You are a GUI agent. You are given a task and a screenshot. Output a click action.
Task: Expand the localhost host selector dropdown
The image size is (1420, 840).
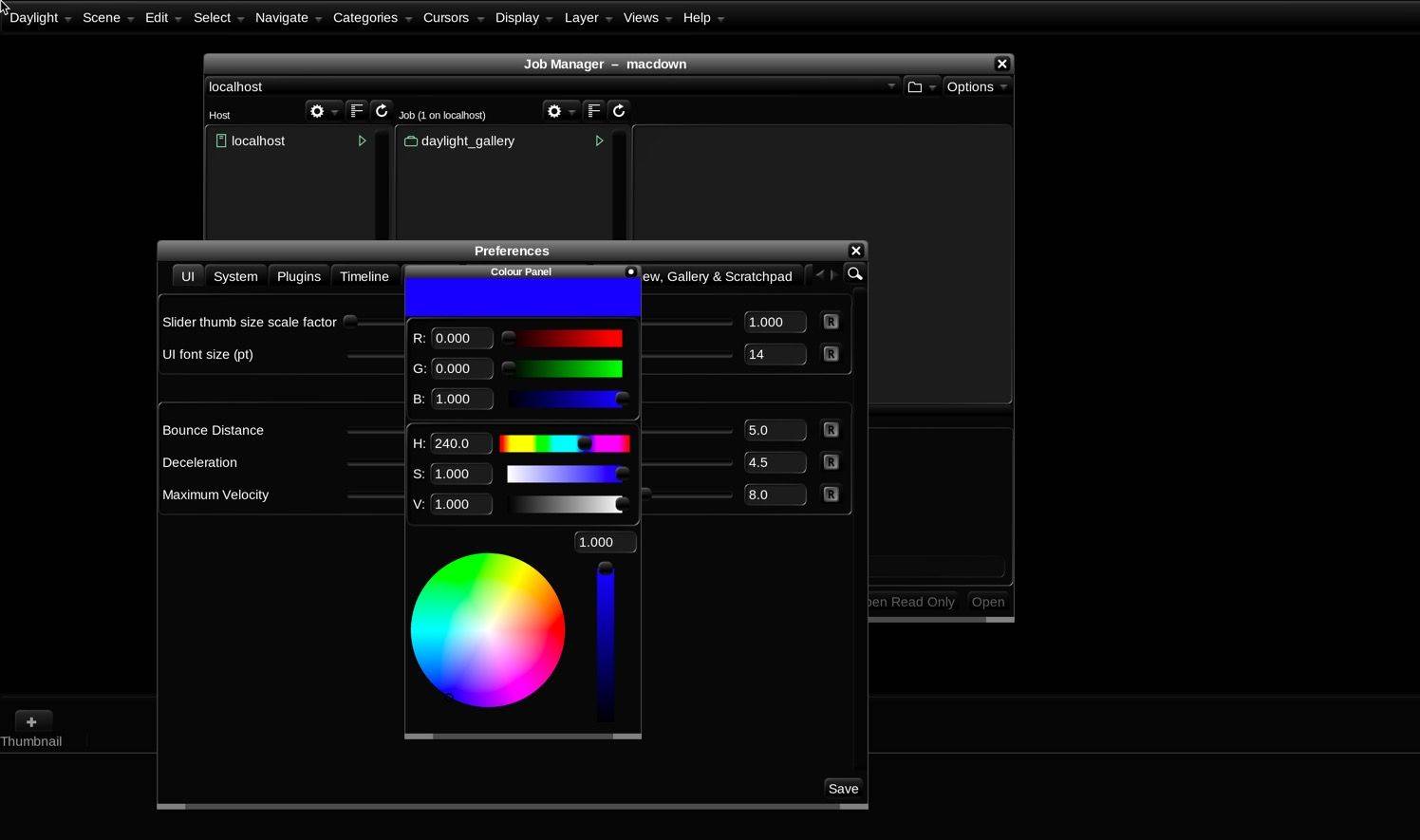click(x=890, y=86)
